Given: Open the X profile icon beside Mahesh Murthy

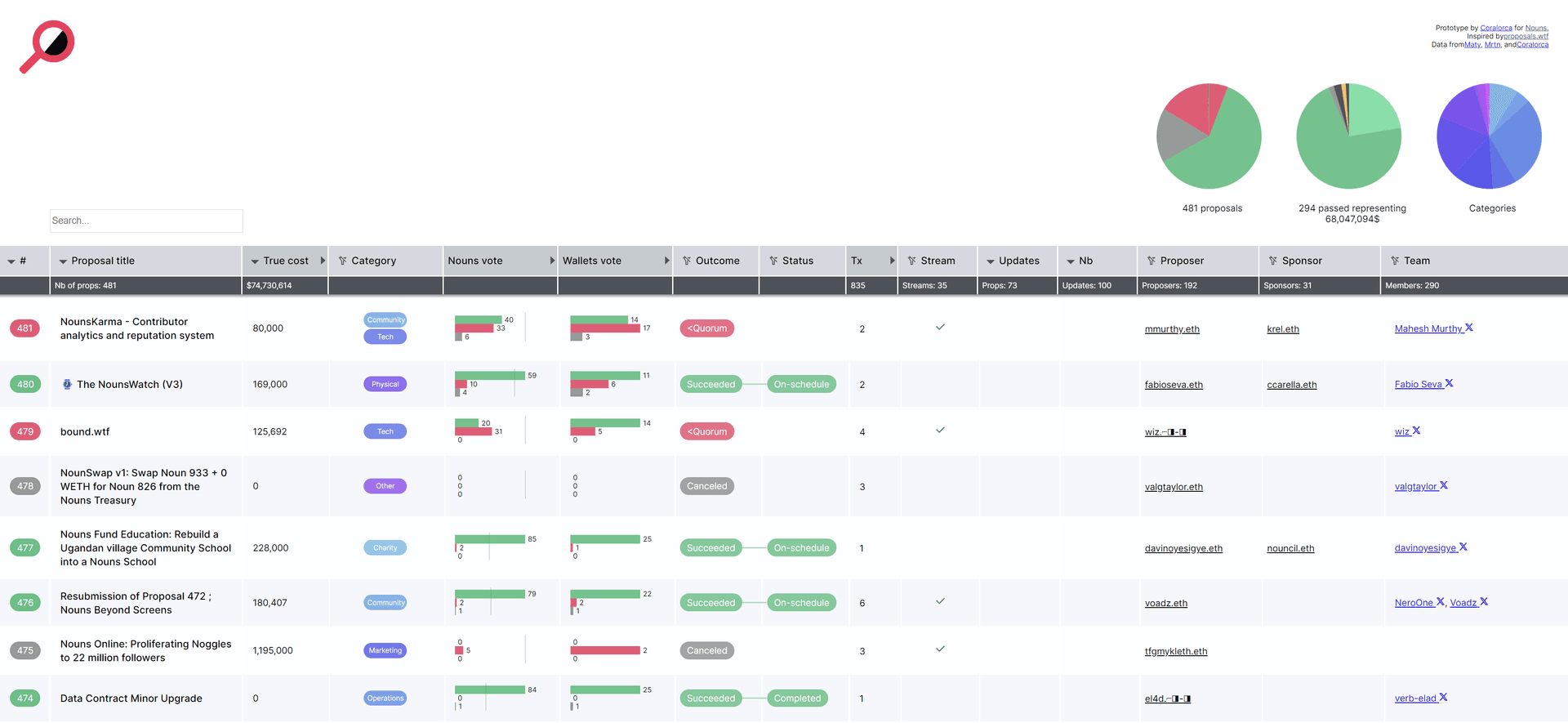Looking at the screenshot, I should [x=1469, y=328].
